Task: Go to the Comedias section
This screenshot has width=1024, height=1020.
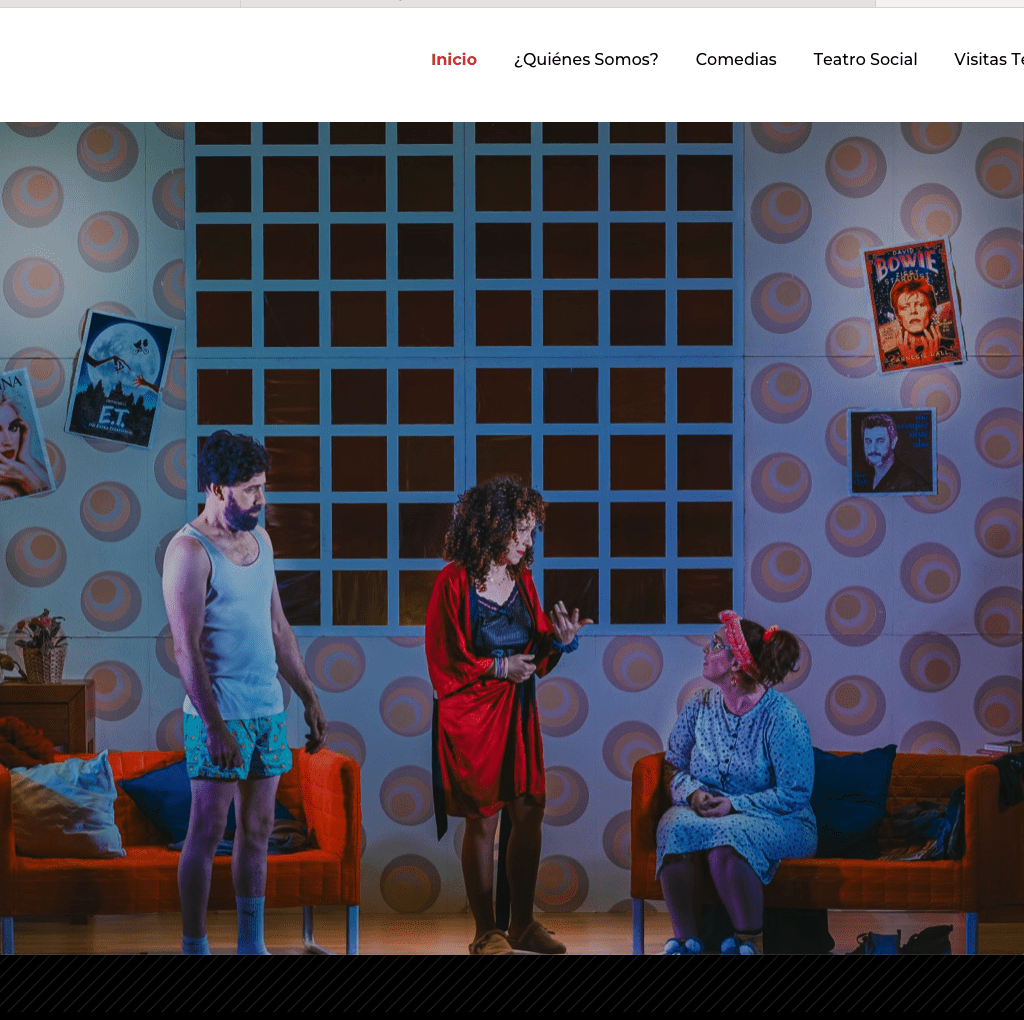Action: 735,59
